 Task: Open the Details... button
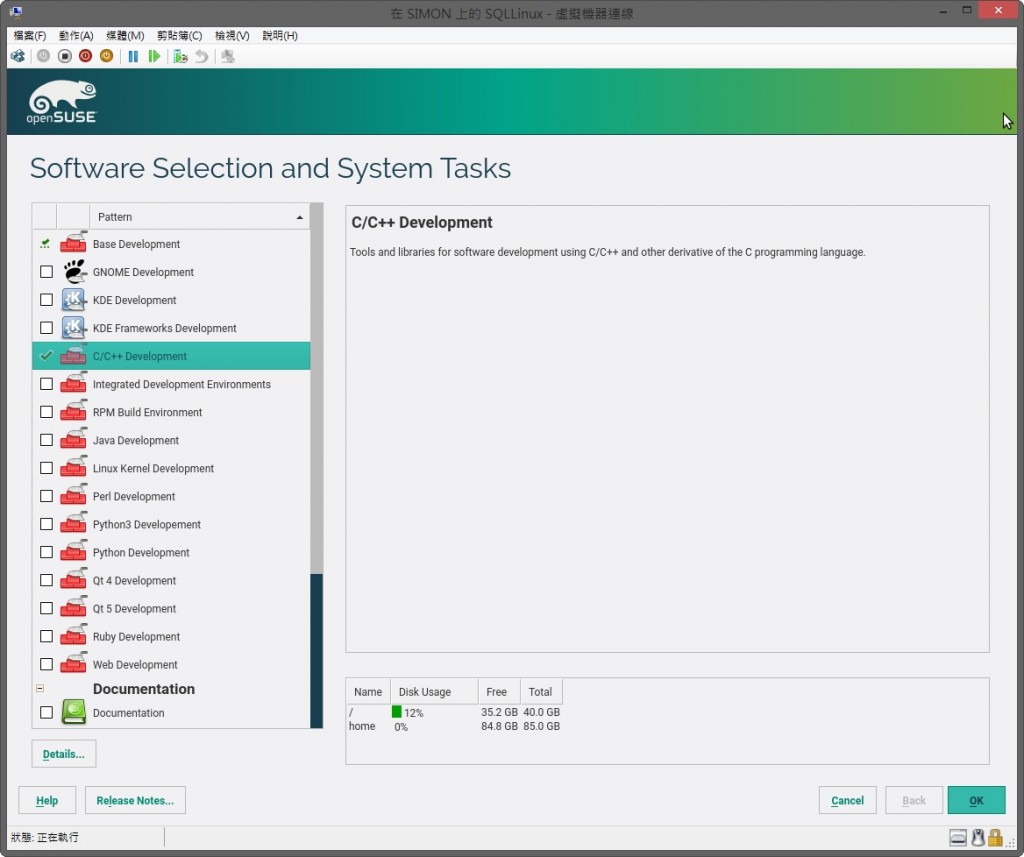pos(64,754)
